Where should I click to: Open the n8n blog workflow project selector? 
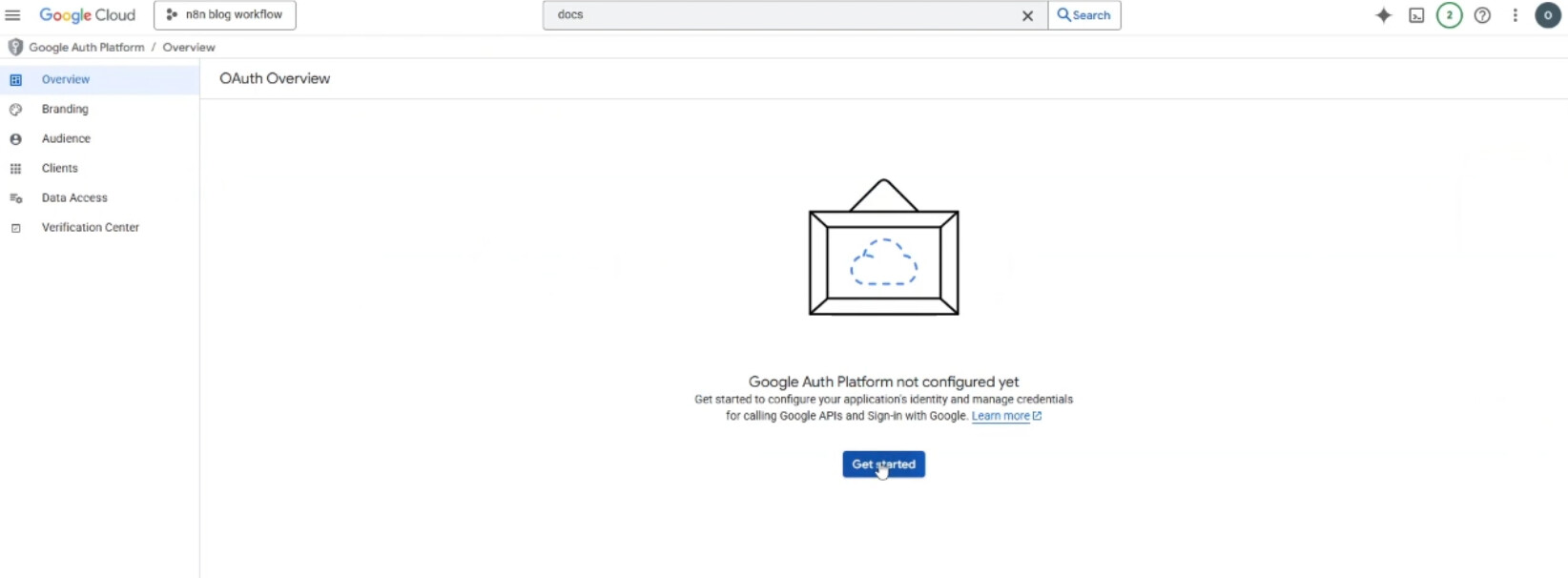coord(225,15)
